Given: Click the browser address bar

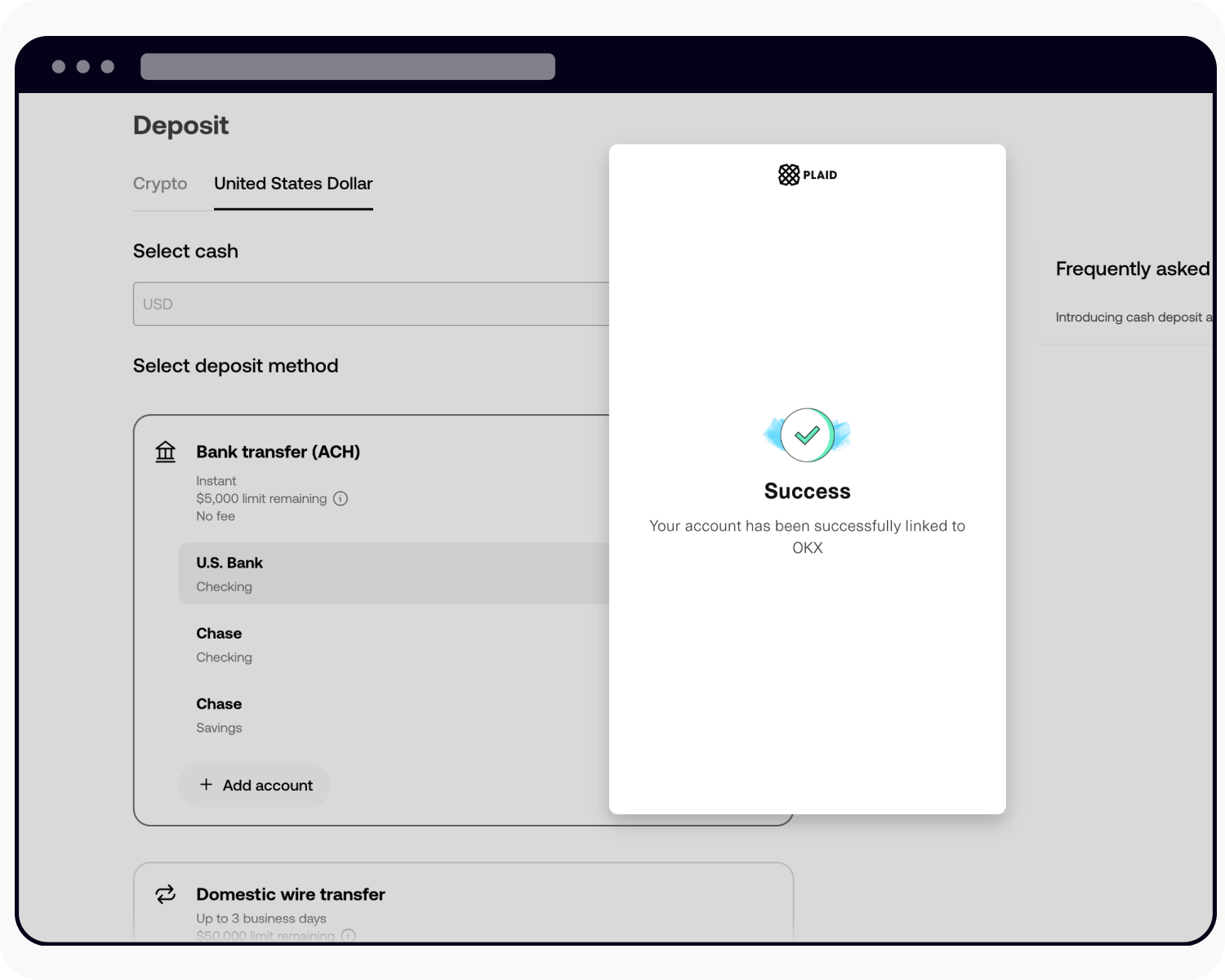Looking at the screenshot, I should tap(348, 67).
